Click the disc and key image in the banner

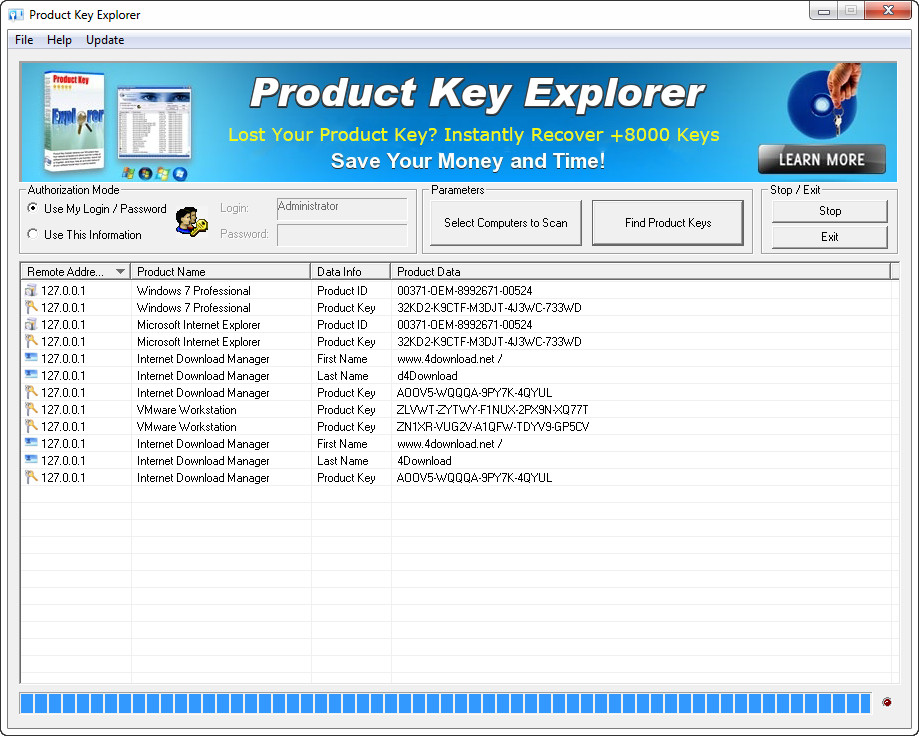(825, 101)
